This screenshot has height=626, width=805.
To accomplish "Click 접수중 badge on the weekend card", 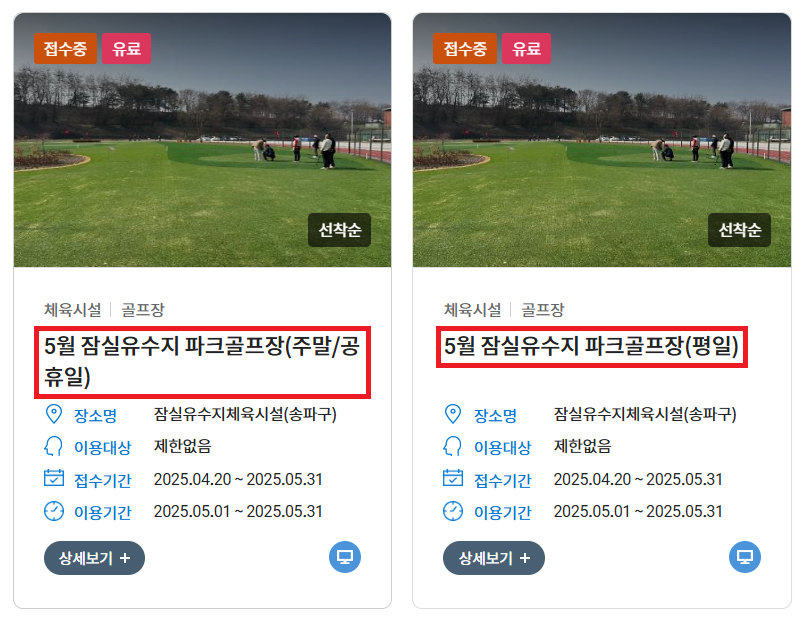I will pyautogui.click(x=65, y=49).
